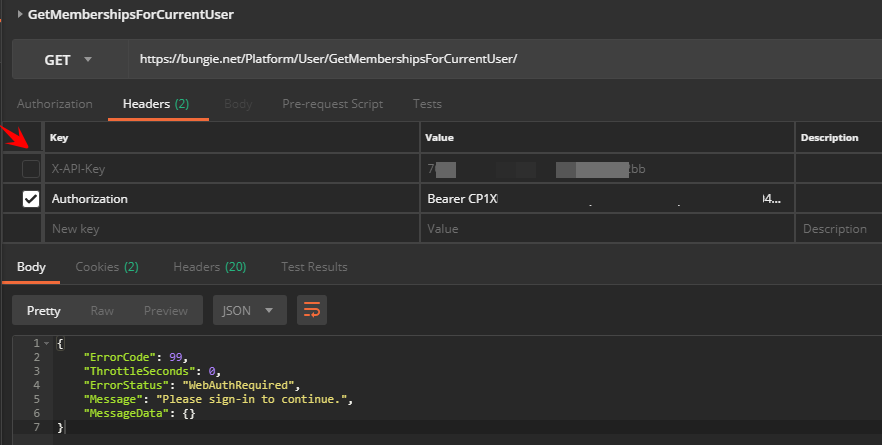Open the Tests tab
Viewport: 882px width, 445px height.
(427, 104)
